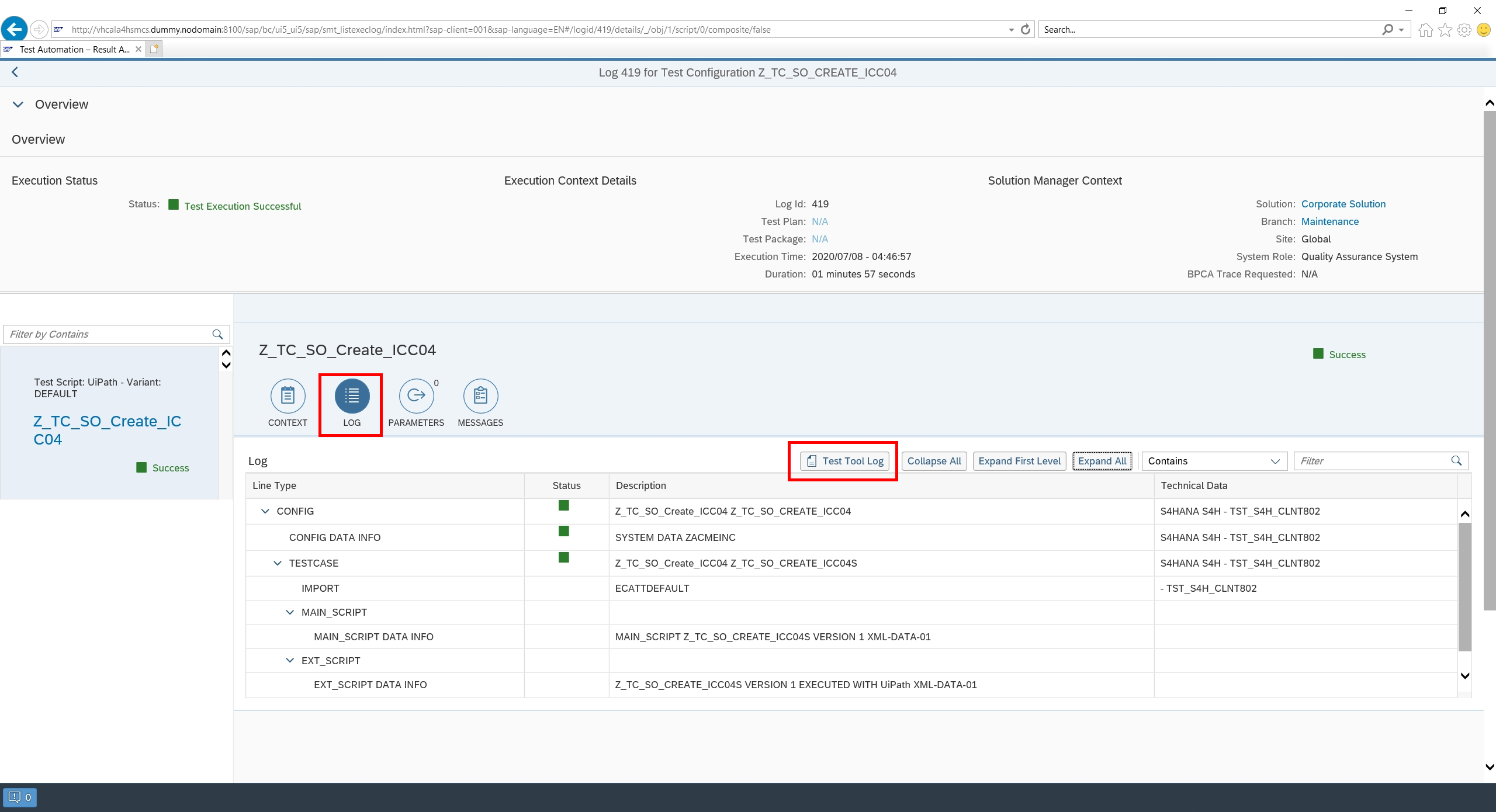Open the Corporate Solution link
The height and width of the screenshot is (812, 1496).
coord(1343,204)
